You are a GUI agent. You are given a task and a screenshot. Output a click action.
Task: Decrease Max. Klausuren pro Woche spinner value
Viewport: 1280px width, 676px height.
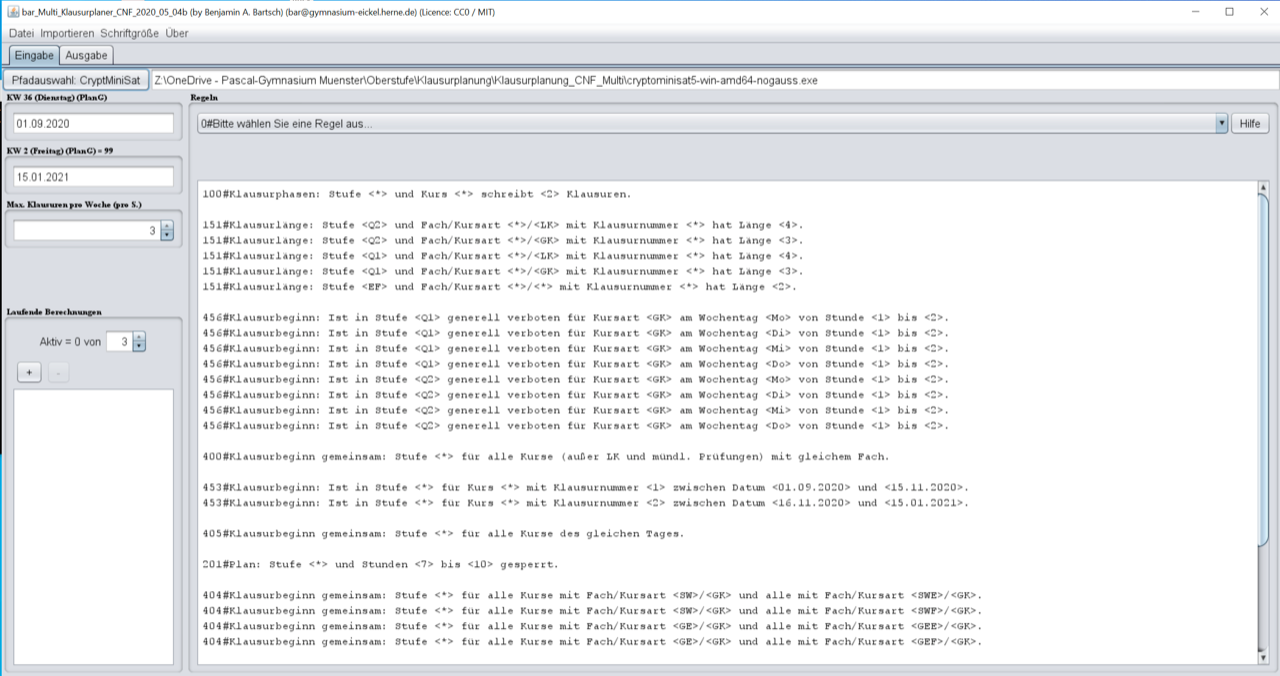tap(166, 236)
